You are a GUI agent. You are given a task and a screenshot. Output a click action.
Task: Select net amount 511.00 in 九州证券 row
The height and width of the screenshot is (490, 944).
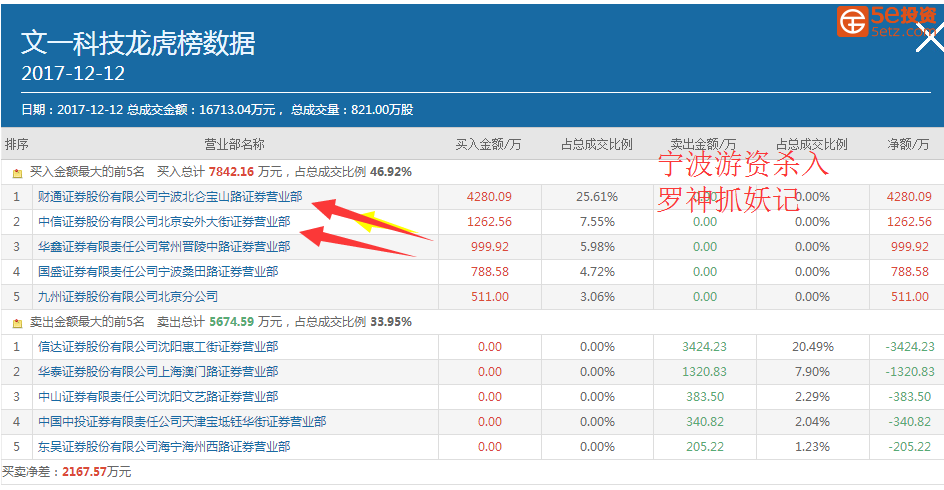click(x=910, y=297)
